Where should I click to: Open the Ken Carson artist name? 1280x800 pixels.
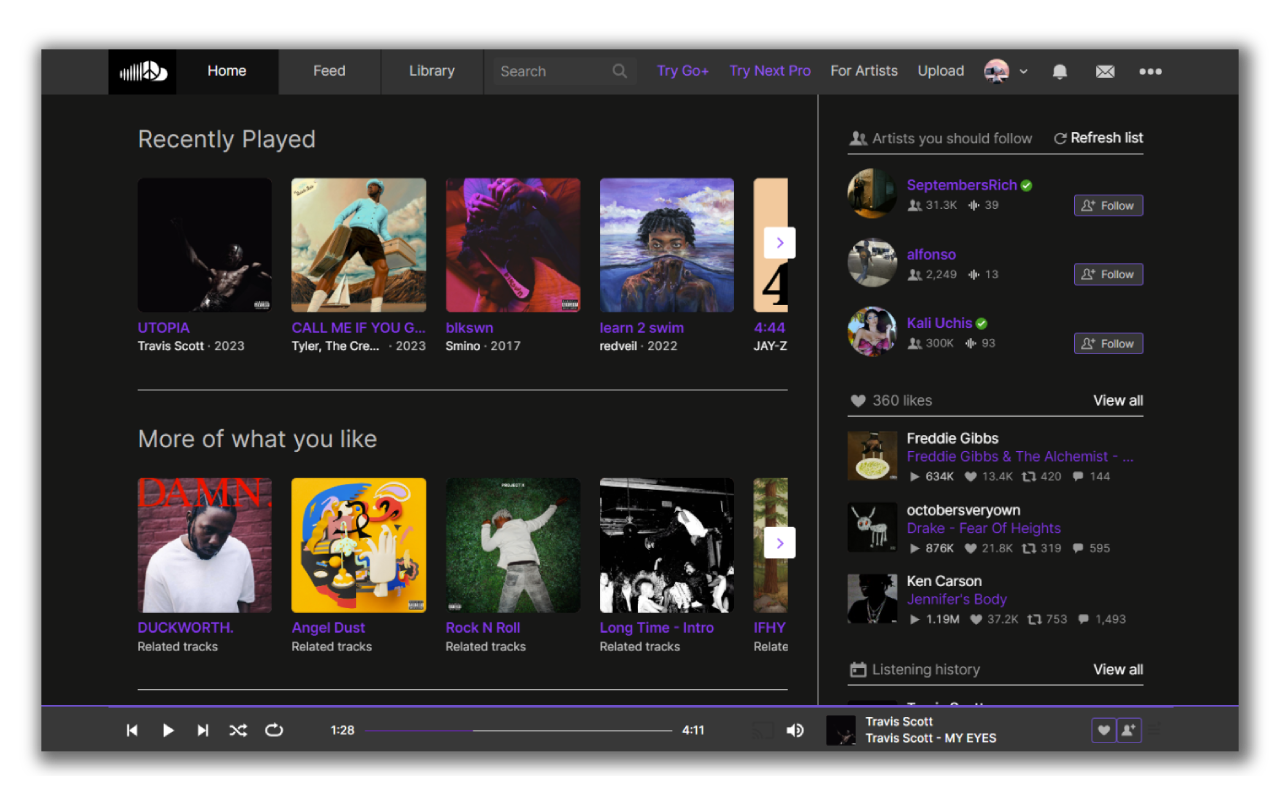click(x=944, y=581)
